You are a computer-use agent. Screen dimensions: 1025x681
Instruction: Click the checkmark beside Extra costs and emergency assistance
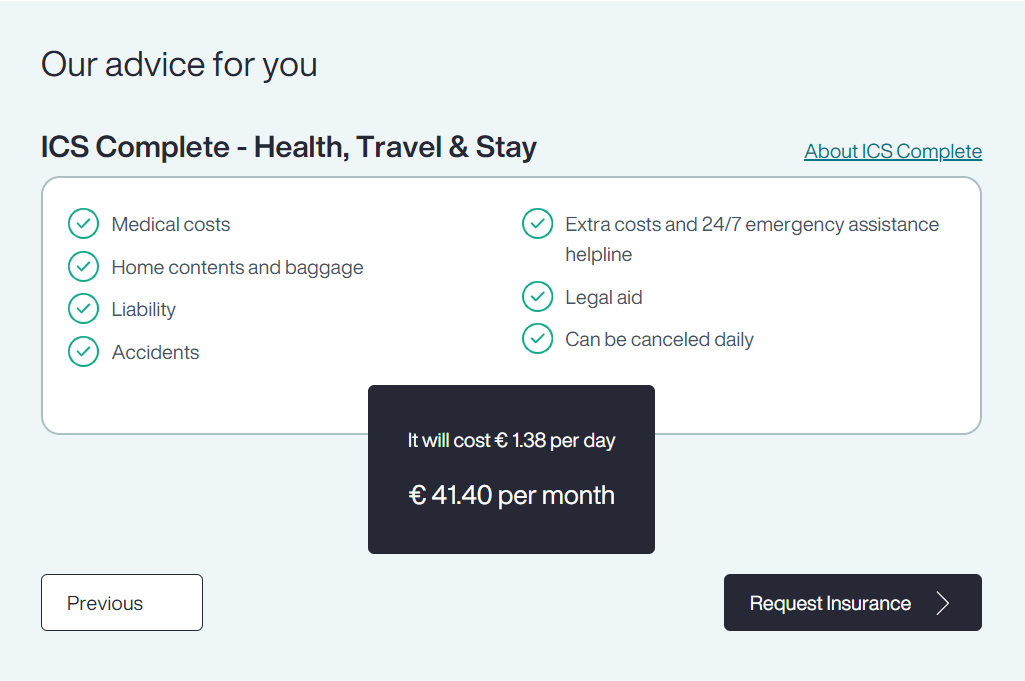point(537,224)
